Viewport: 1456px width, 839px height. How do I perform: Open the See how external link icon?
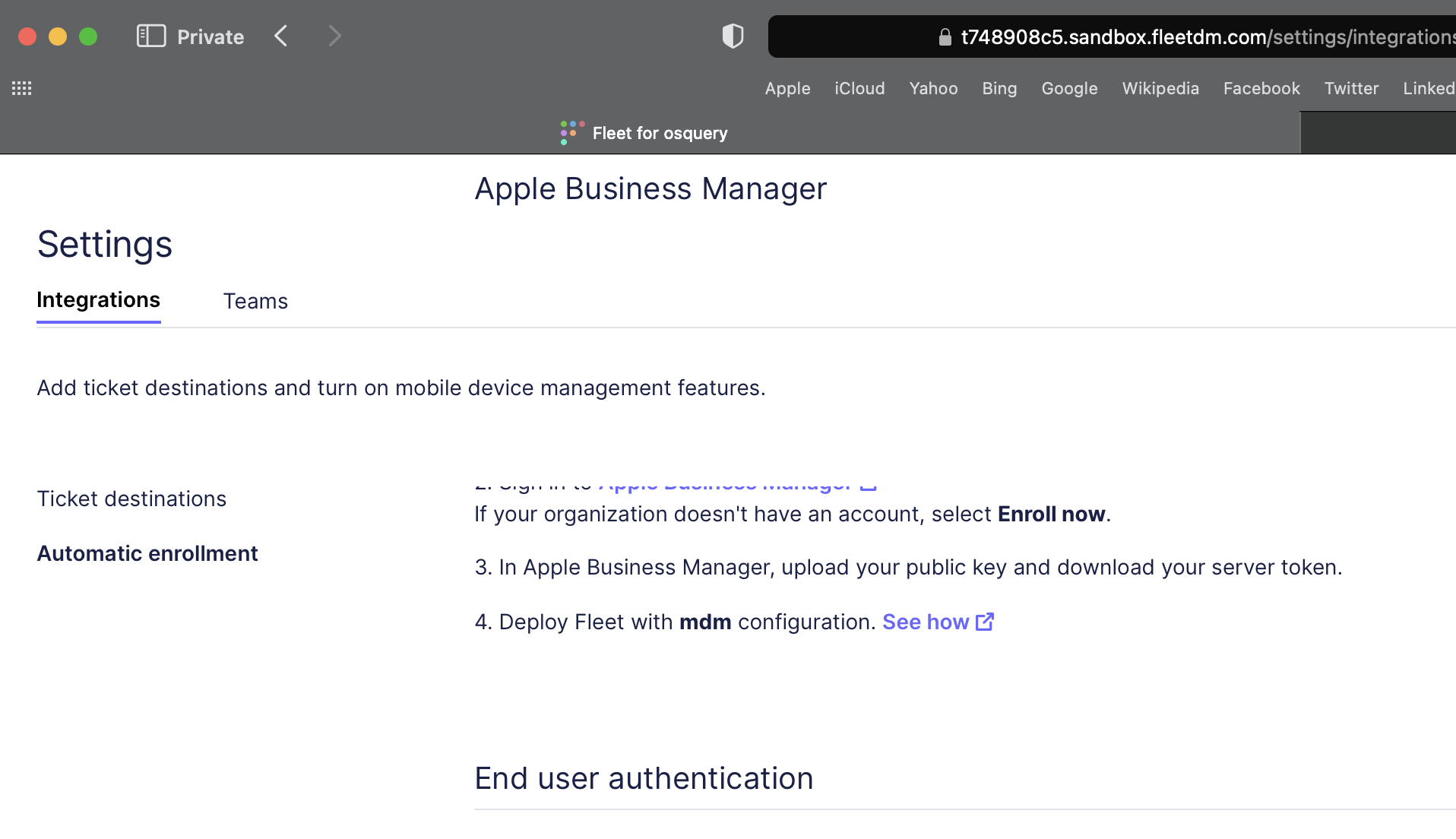tap(985, 622)
